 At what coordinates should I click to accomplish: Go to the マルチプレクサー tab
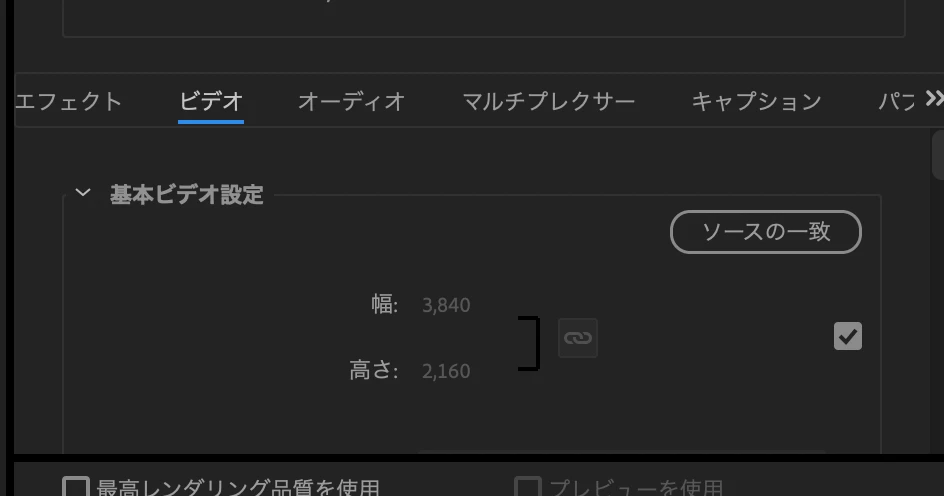[x=548, y=101]
